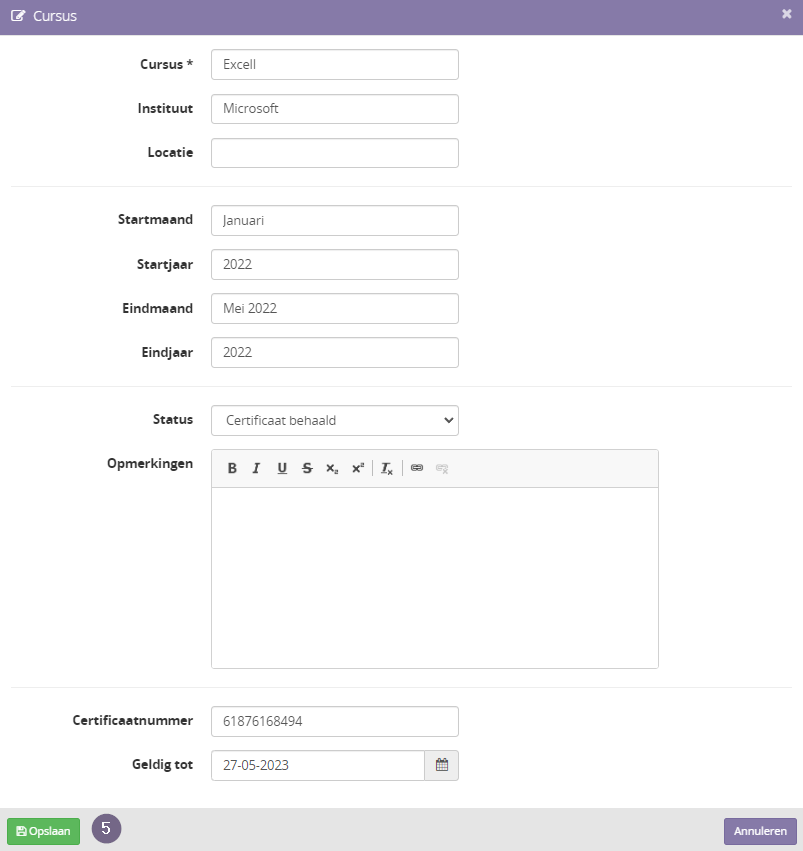Click inside the Opmerkingen text area

click(435, 577)
